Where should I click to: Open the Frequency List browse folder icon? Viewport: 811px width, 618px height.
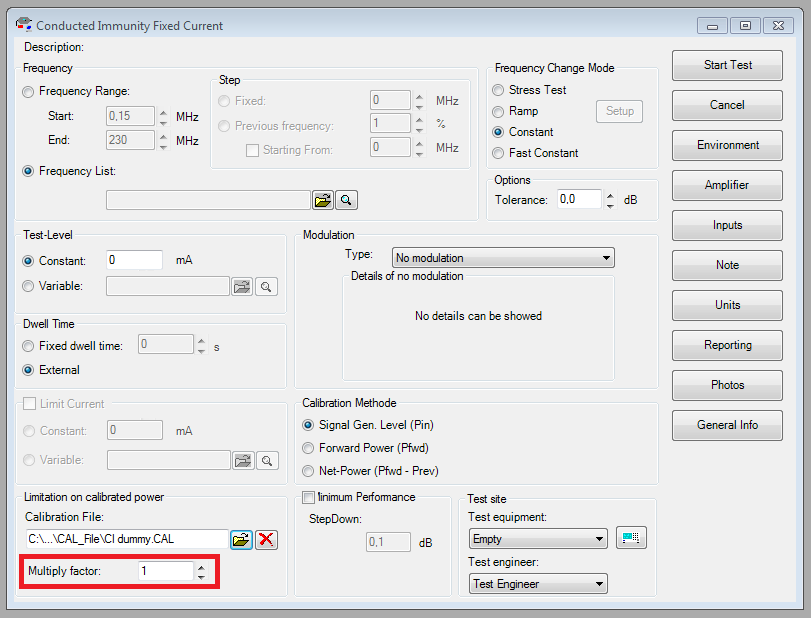point(322,200)
